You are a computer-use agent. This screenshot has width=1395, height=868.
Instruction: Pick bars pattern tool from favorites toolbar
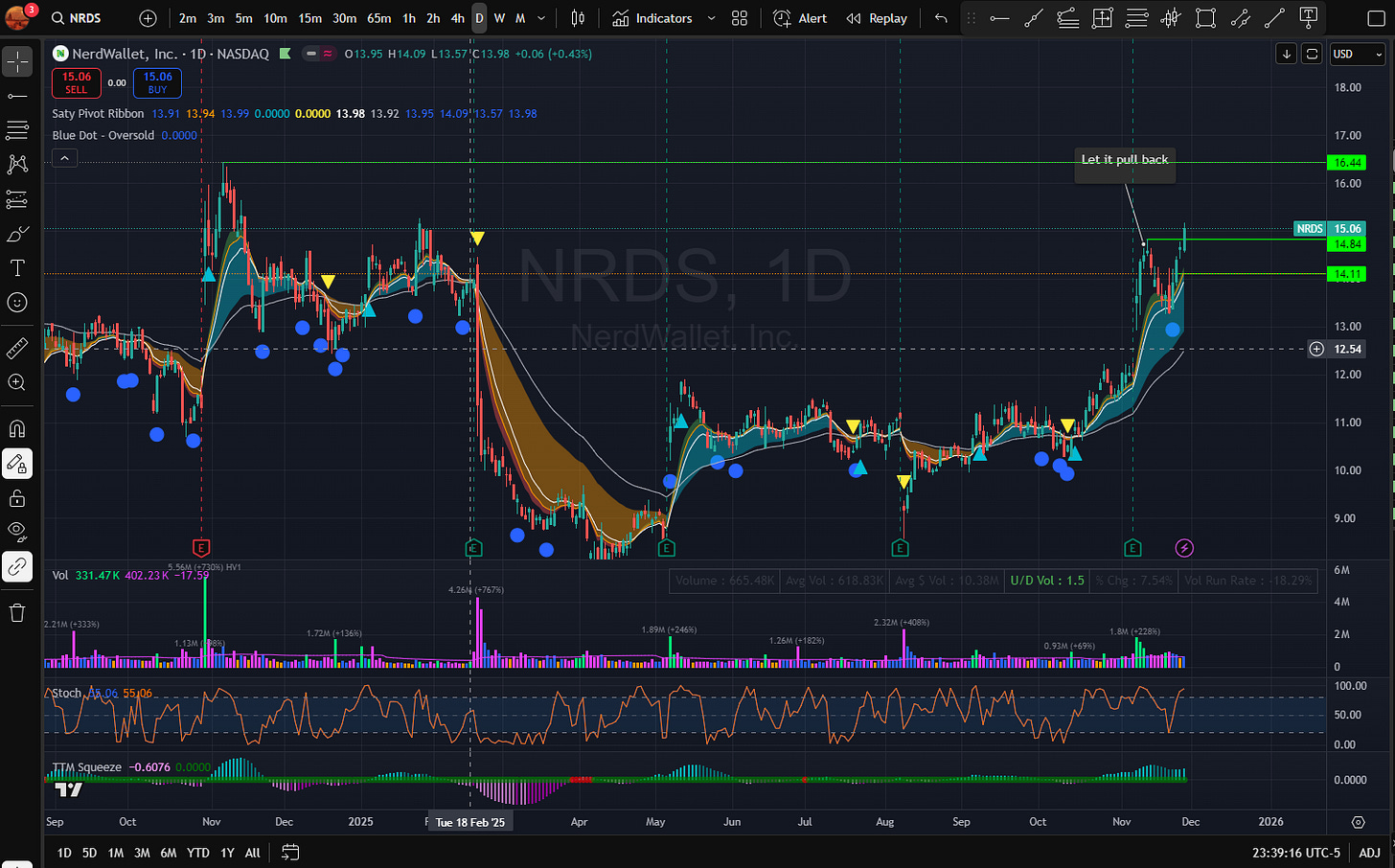(1172, 17)
